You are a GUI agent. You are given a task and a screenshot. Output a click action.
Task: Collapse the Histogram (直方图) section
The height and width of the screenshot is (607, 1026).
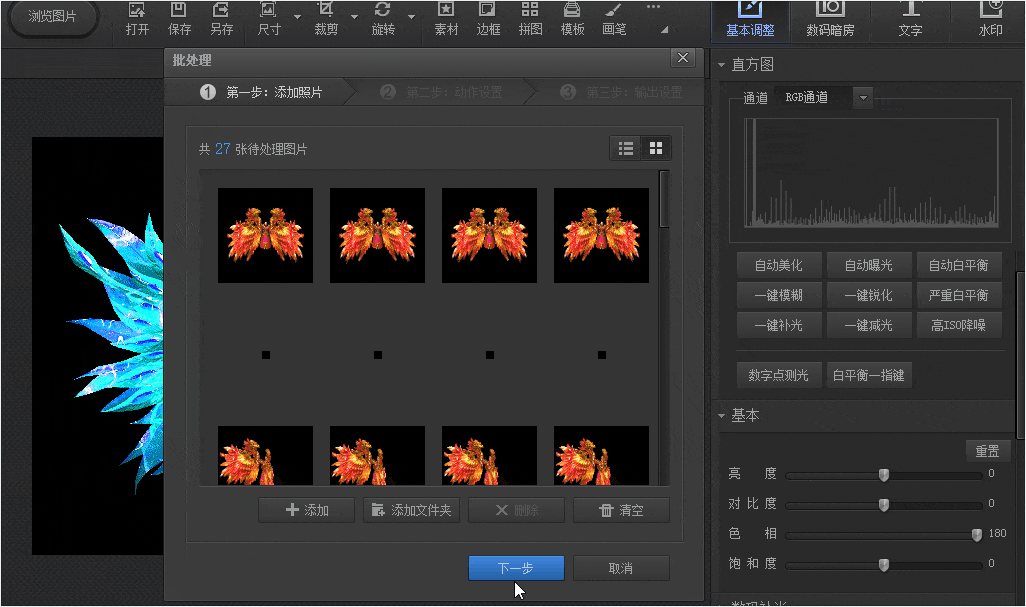[x=722, y=65]
